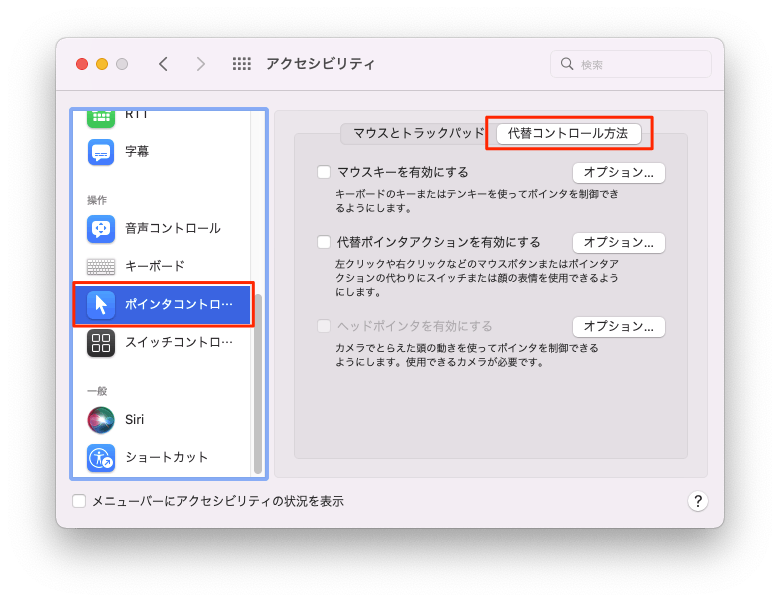Go forward with the right chevron
The height and width of the screenshot is (602, 780).
[x=200, y=64]
